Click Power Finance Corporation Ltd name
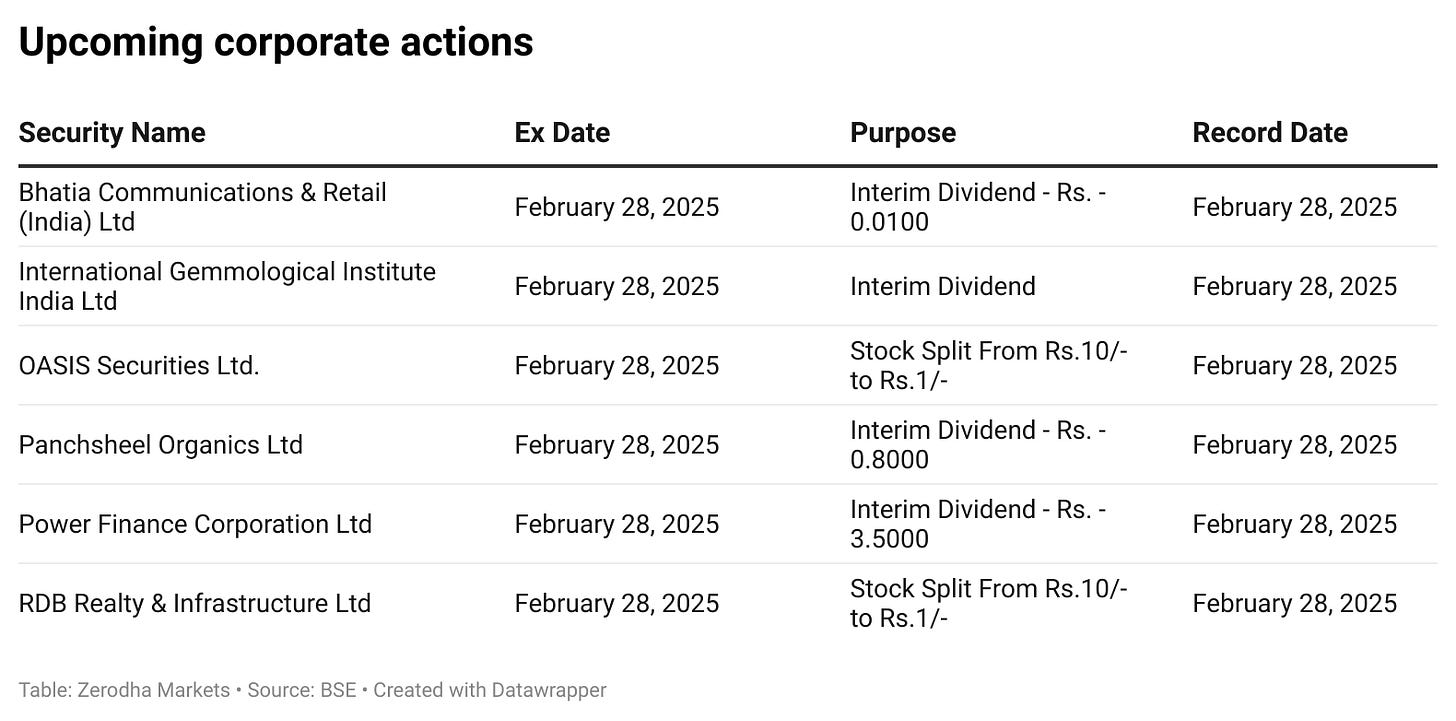 tap(195, 524)
